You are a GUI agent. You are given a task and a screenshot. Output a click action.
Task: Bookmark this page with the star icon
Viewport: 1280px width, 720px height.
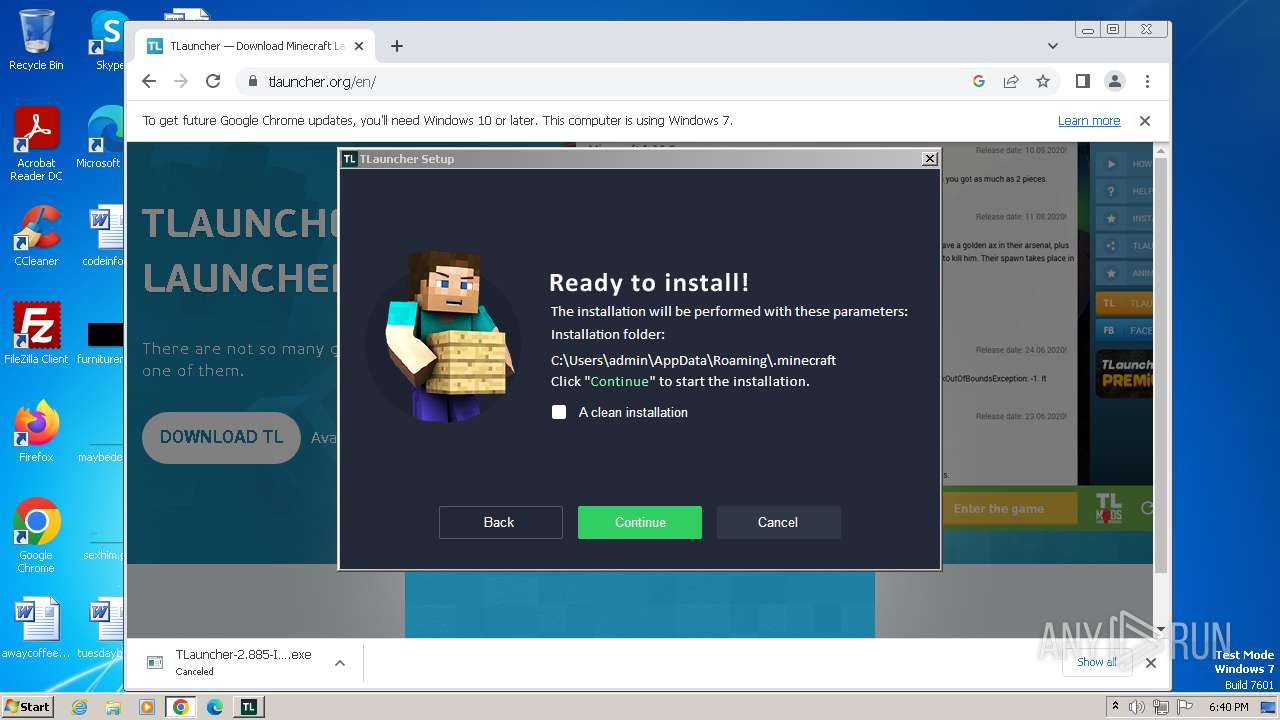1043,81
